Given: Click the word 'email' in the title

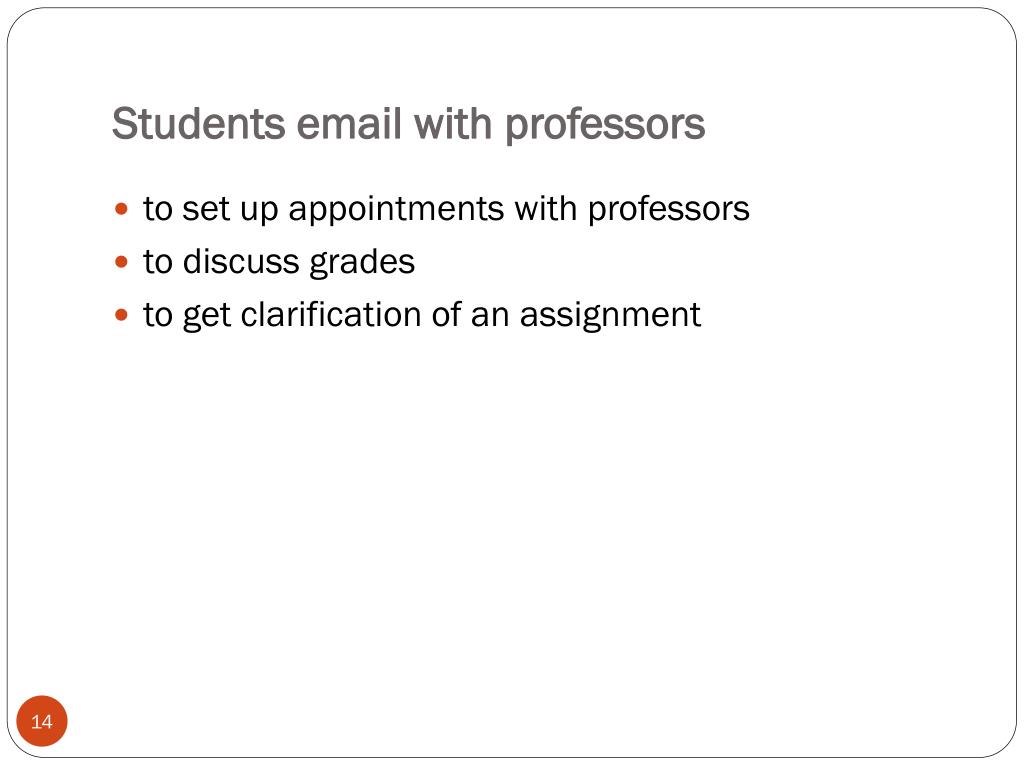Looking at the screenshot, I should [349, 123].
